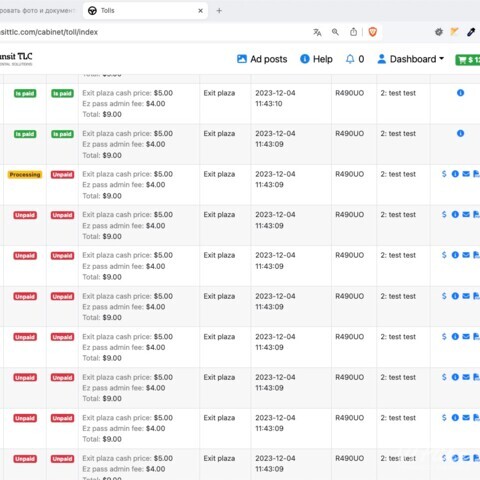The image size is (480, 480).
Task: Switch to the Russian-titled browser tab
Action: click(x=37, y=11)
